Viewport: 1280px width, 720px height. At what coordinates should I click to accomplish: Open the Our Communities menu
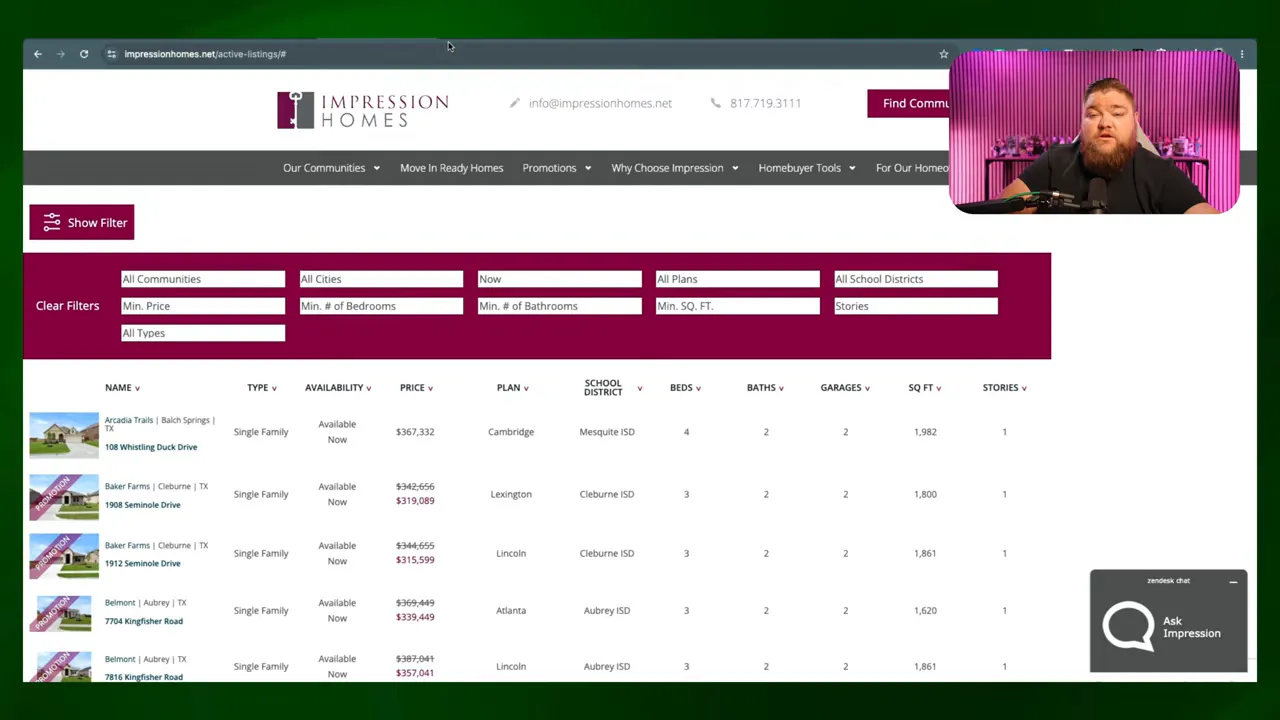[x=331, y=168]
